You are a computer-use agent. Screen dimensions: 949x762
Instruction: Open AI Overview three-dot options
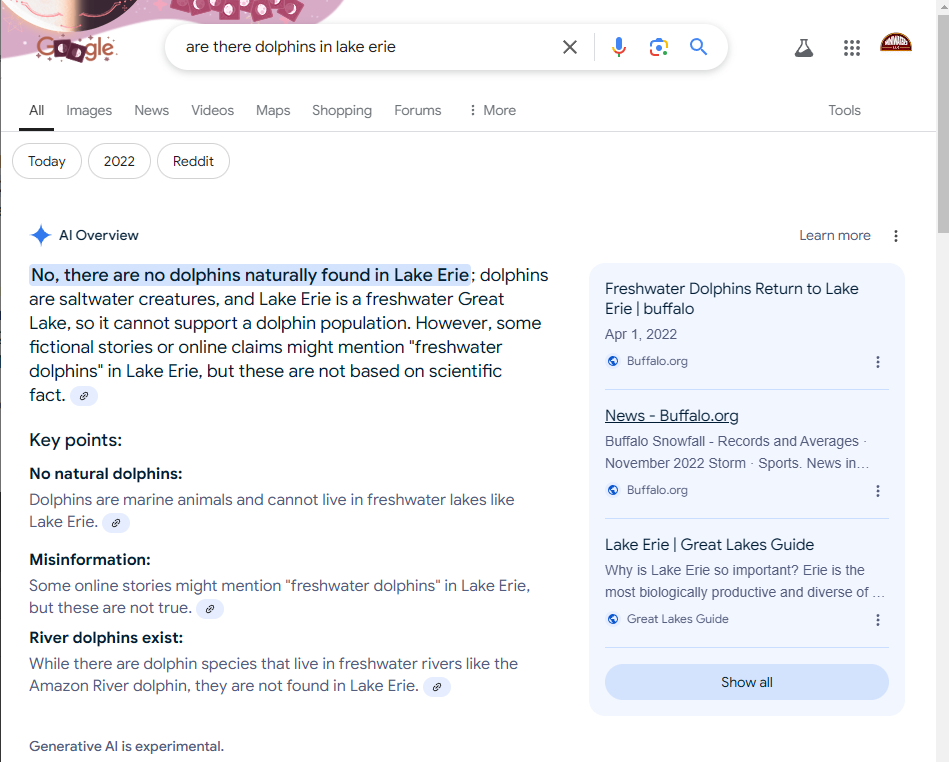point(896,236)
